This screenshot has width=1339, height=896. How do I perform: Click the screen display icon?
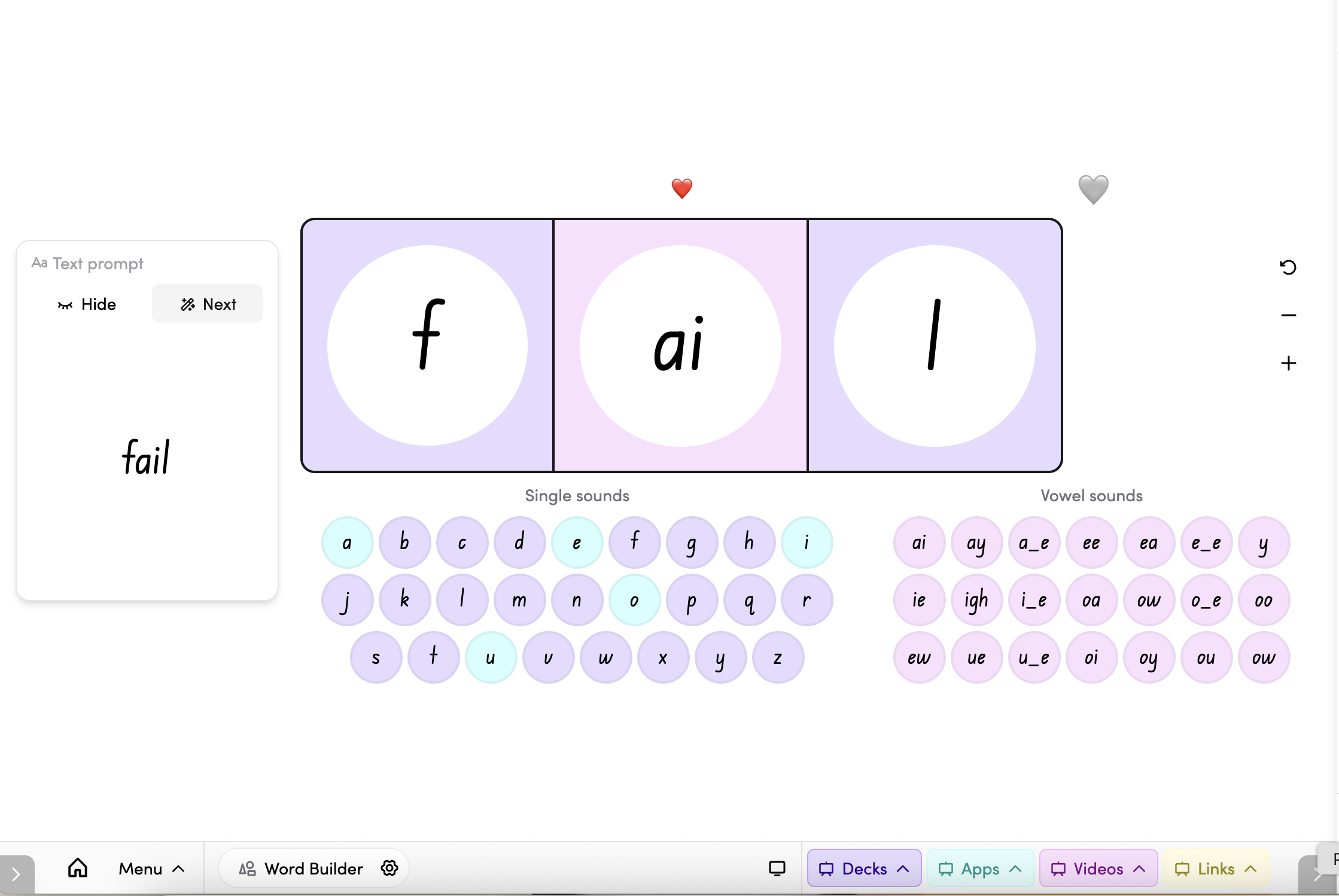coord(777,868)
